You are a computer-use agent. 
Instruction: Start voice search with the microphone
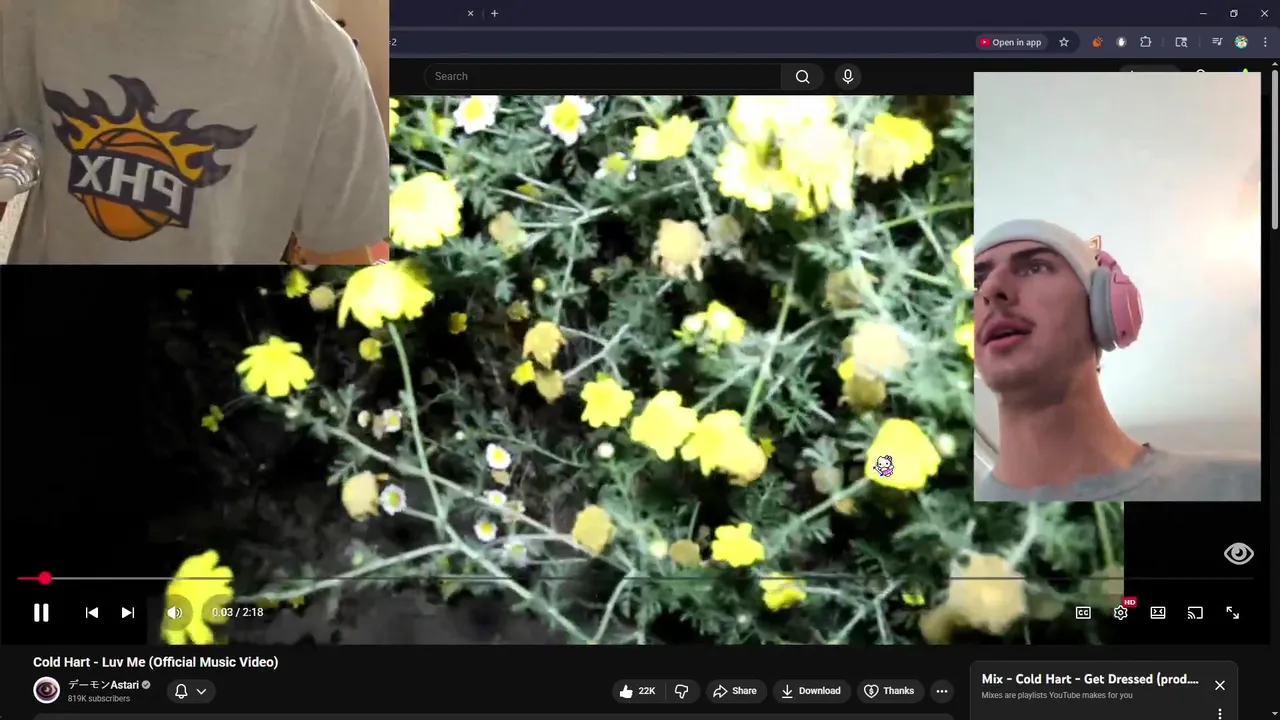coord(848,77)
